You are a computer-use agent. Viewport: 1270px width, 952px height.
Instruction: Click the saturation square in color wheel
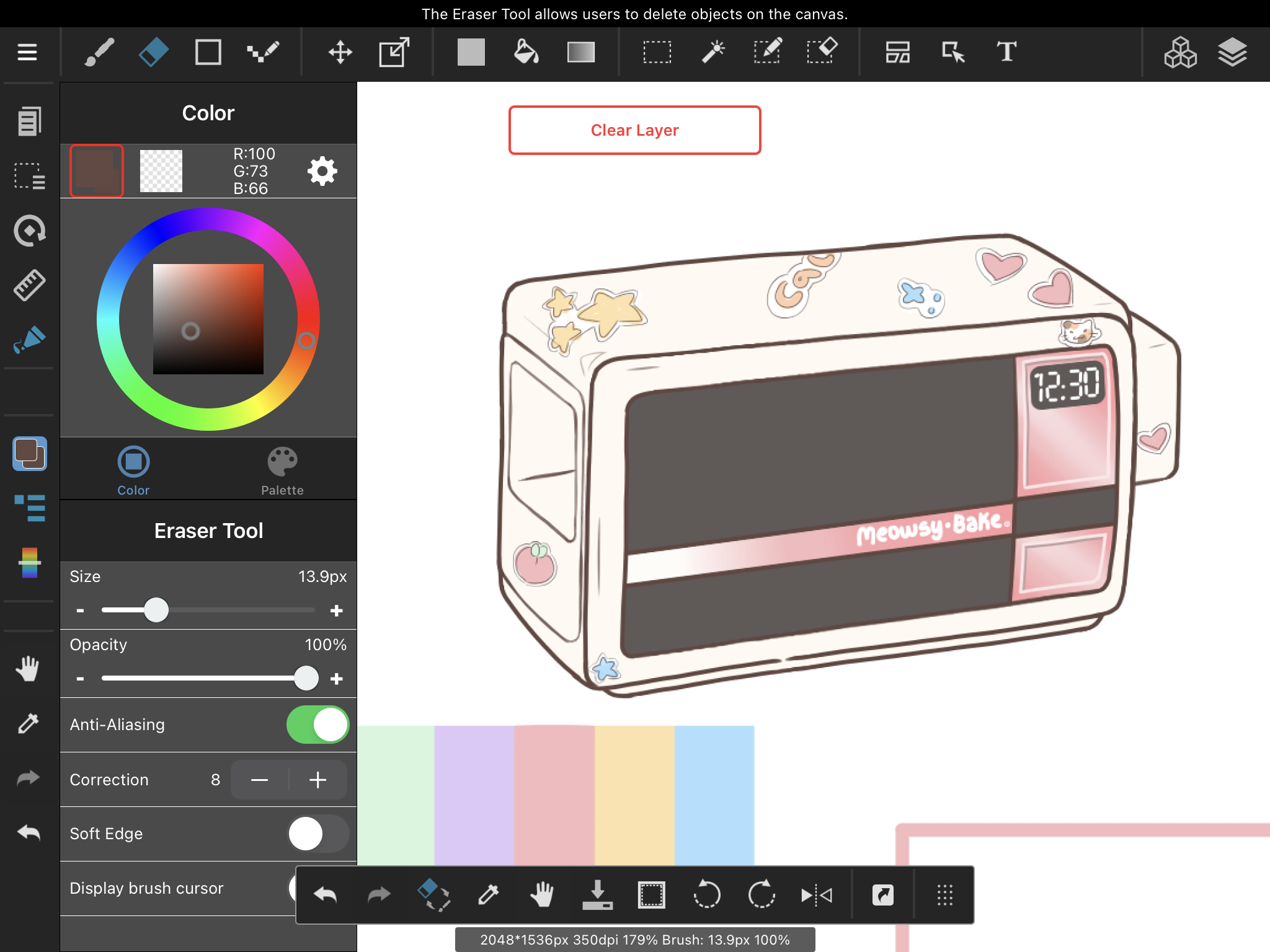tap(208, 319)
